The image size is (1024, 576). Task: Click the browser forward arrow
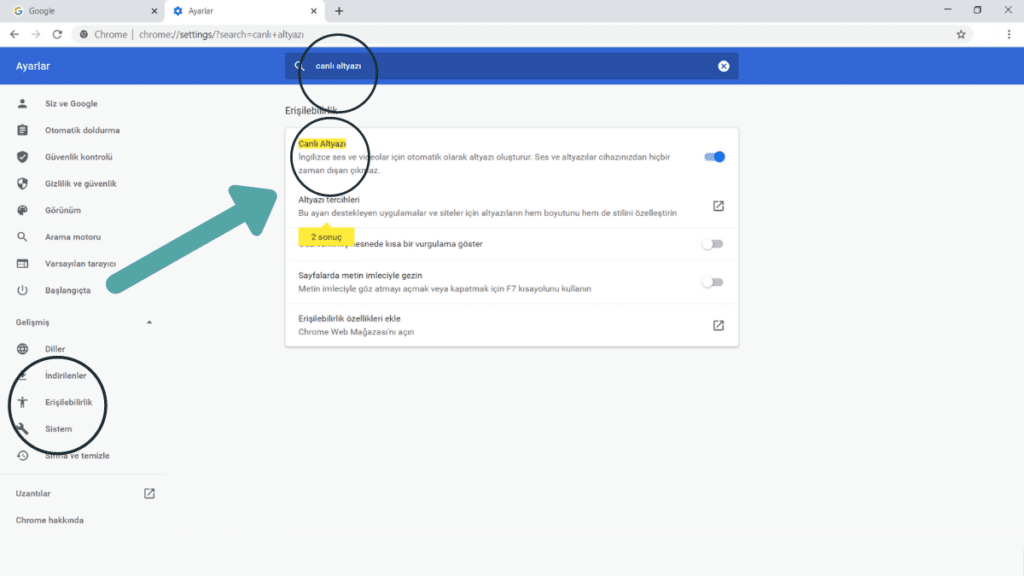[36, 35]
